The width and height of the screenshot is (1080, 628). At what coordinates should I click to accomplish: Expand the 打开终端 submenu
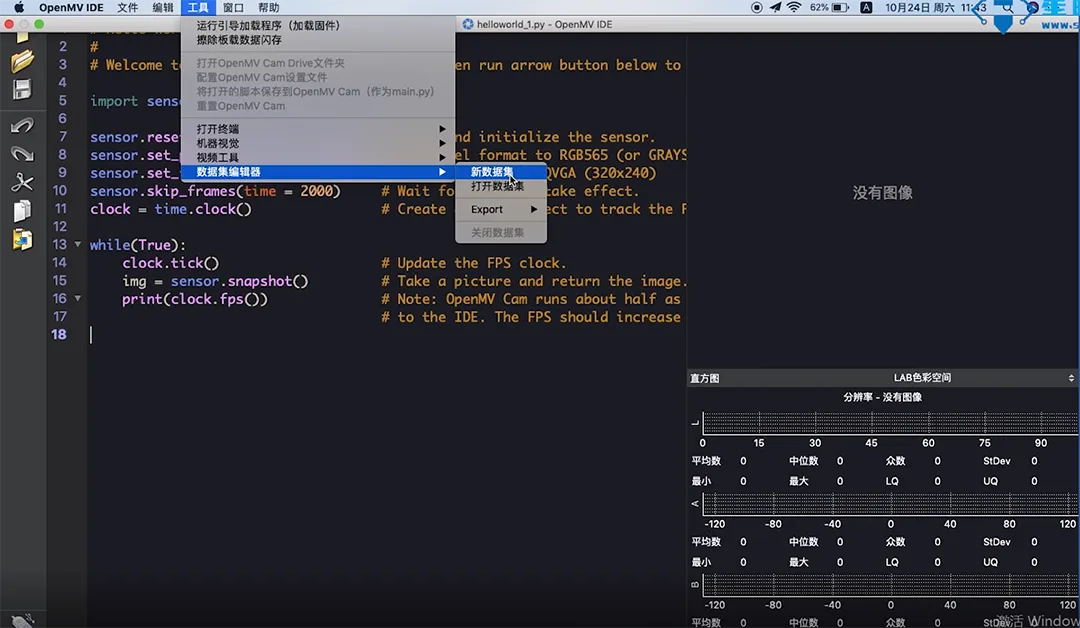coord(318,129)
